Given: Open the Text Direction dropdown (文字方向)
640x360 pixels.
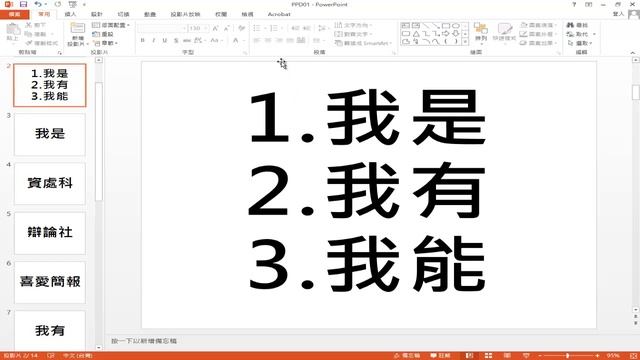Looking at the screenshot, I should 353,25.
